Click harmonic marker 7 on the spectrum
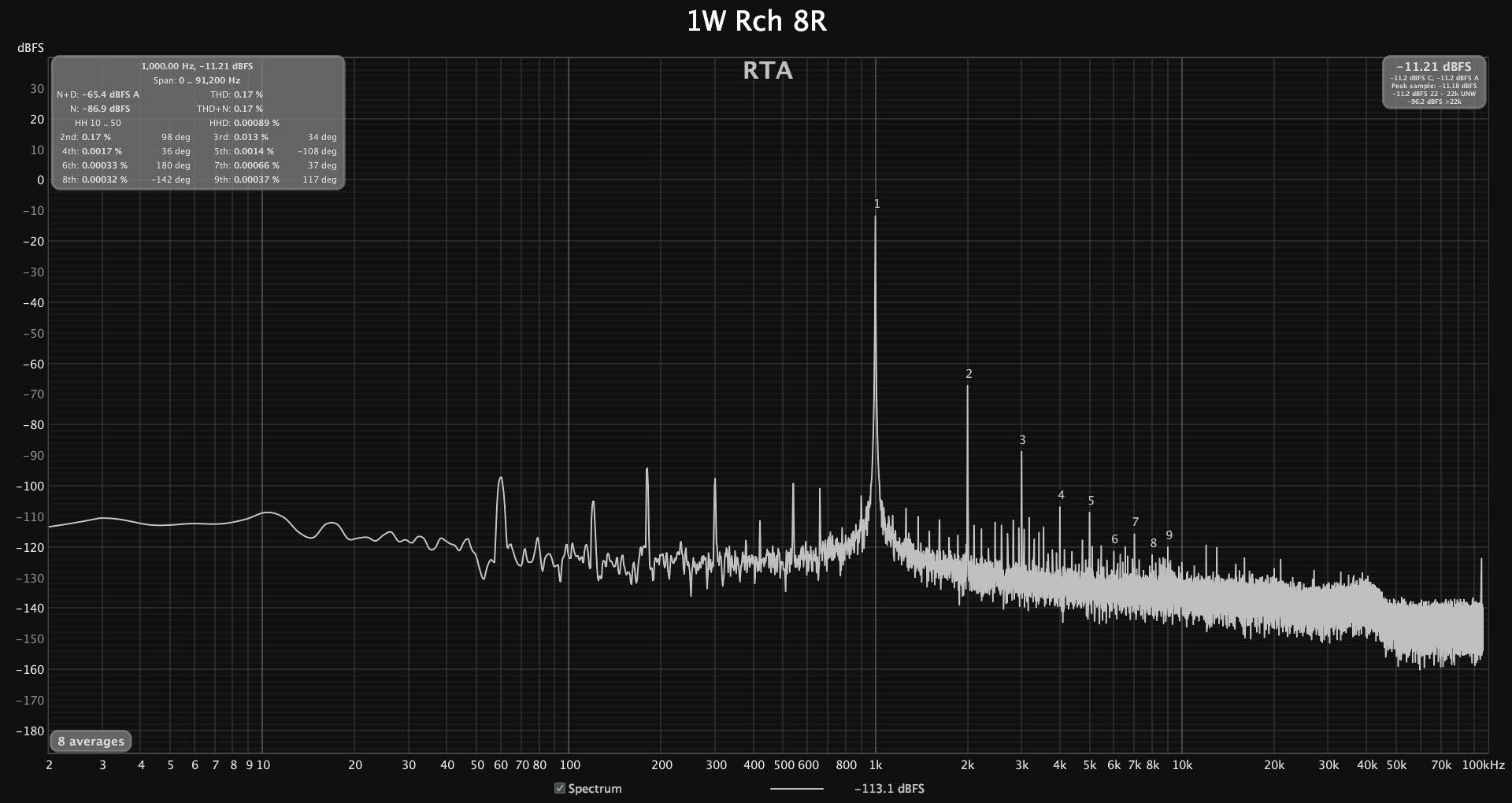Image resolution: width=1512 pixels, height=803 pixels. 1135,522
